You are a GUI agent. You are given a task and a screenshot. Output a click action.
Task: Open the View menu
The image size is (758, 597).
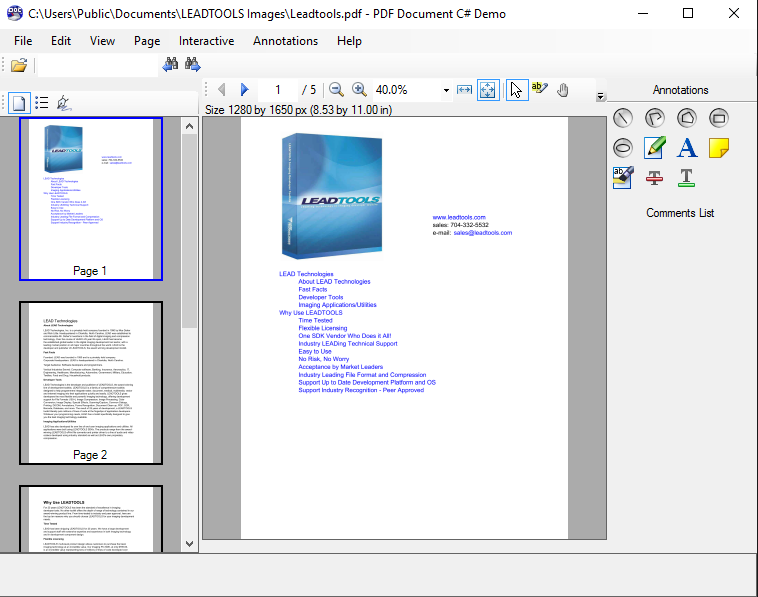(102, 41)
